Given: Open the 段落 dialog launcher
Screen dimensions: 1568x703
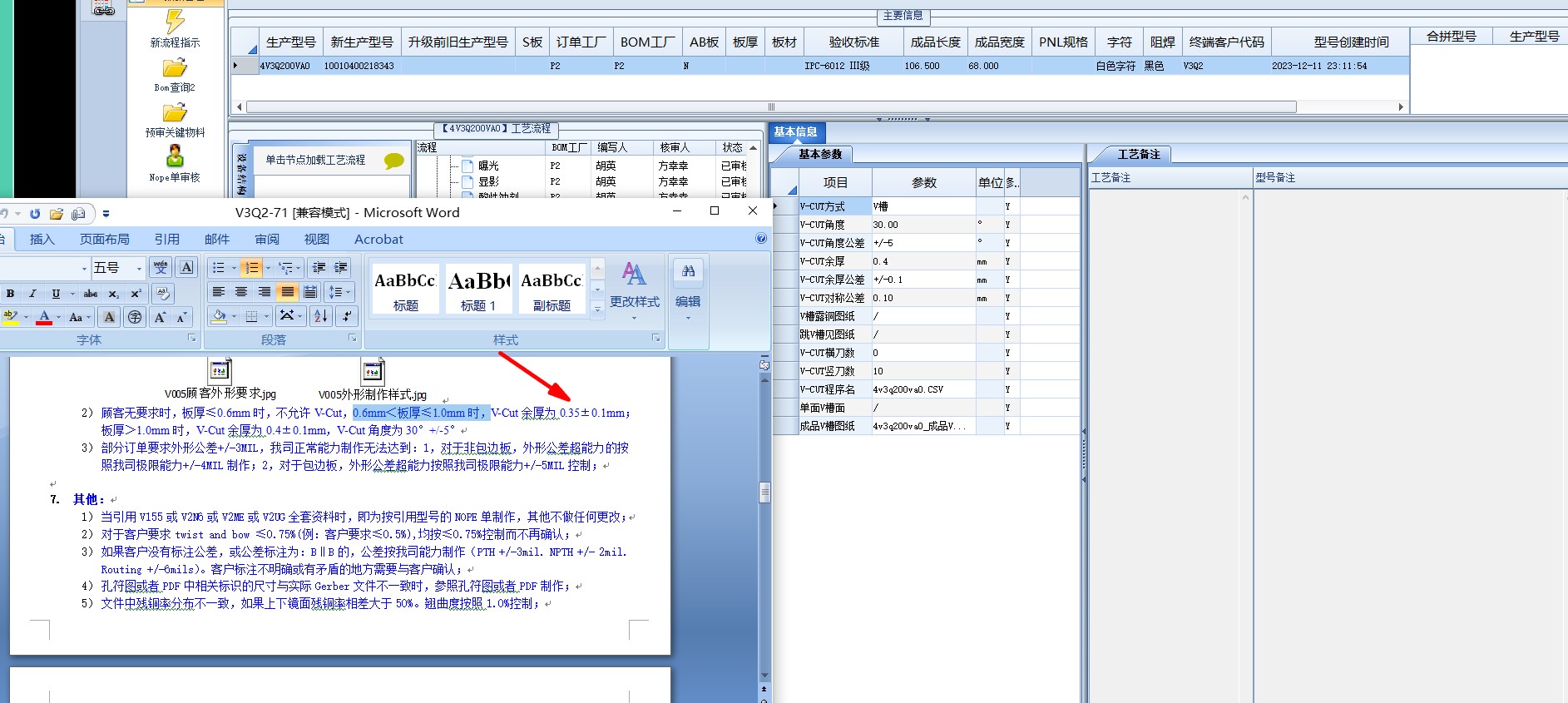Looking at the screenshot, I should (352, 338).
